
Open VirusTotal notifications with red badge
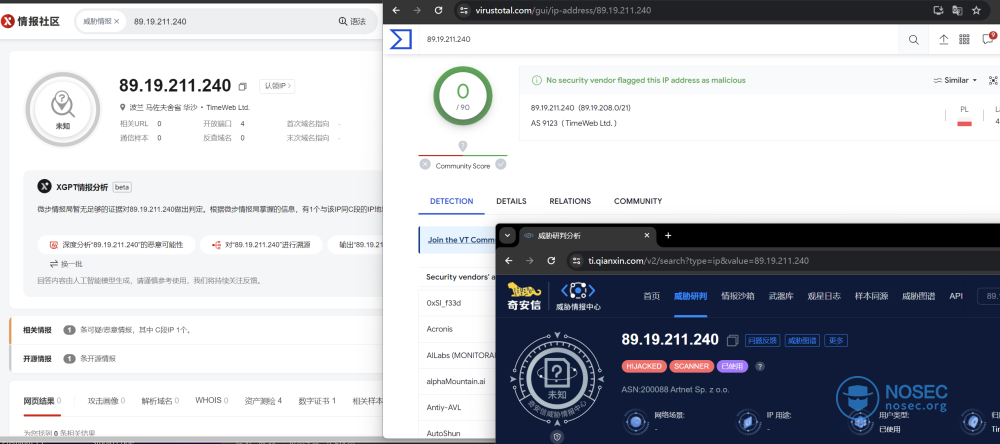pos(988,38)
